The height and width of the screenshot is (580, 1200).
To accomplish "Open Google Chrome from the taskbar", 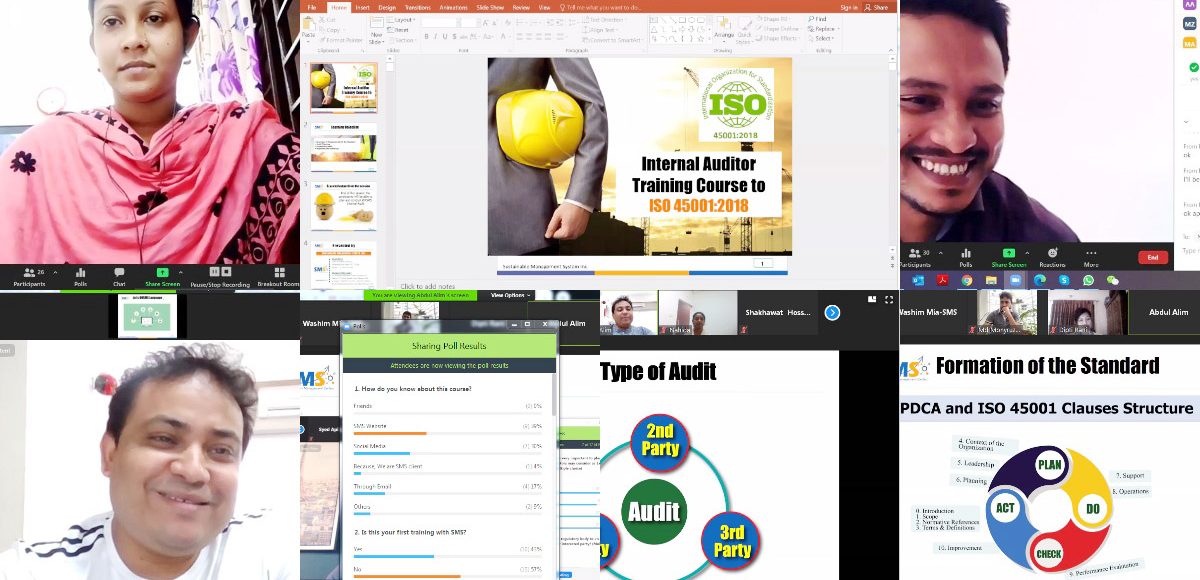I will tap(967, 281).
